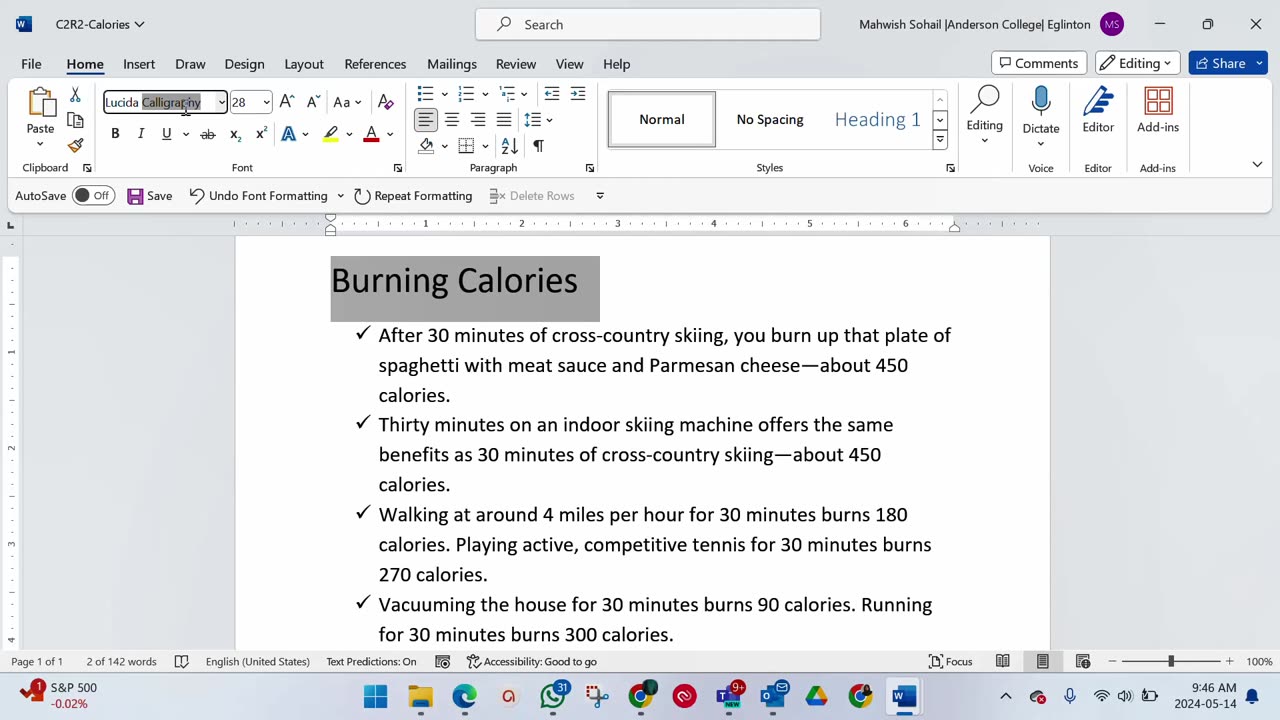Image resolution: width=1280 pixels, height=720 pixels.
Task: Justify the paragraph text
Action: pyautogui.click(x=504, y=120)
